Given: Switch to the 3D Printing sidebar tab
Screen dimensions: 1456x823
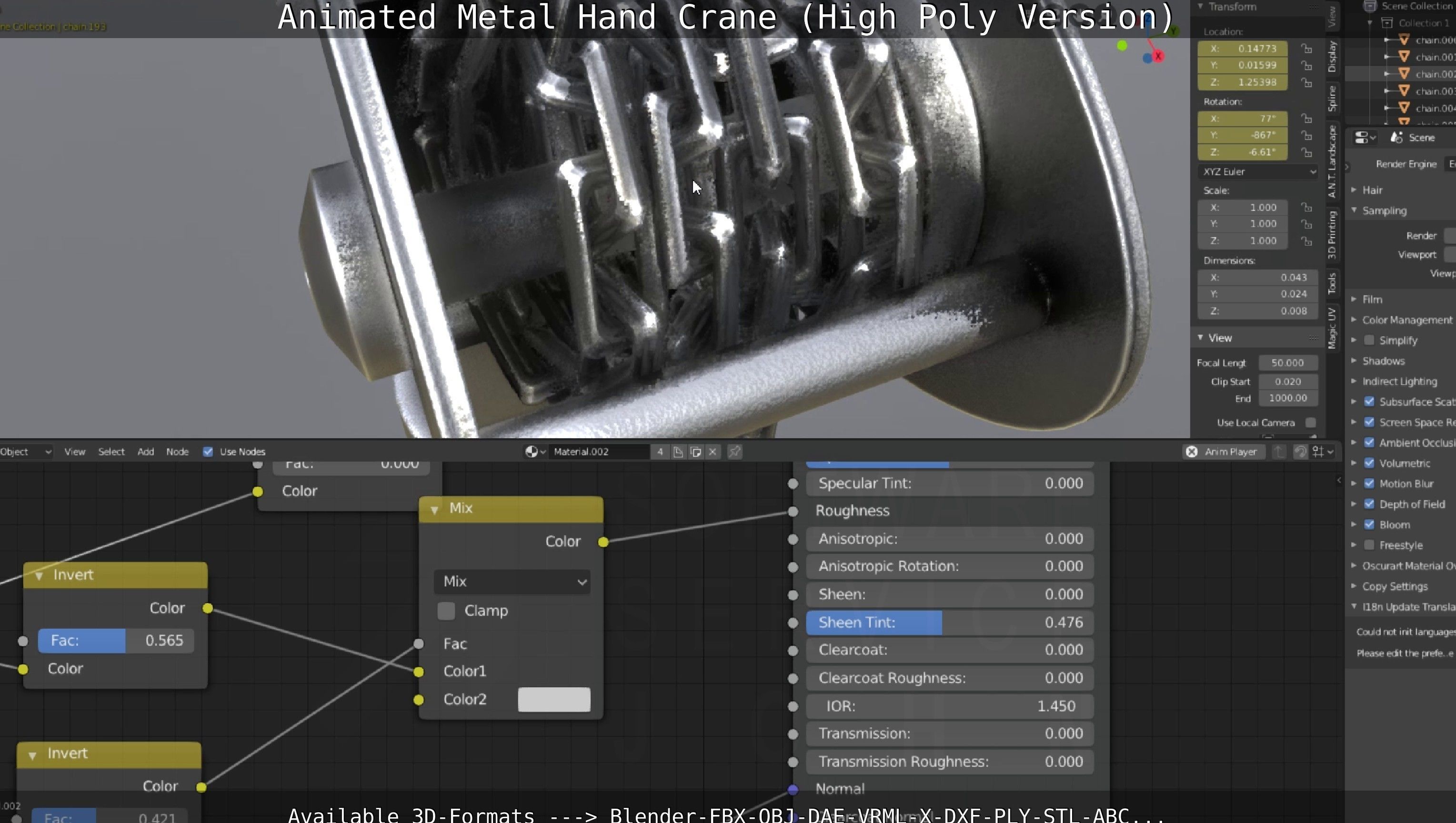Looking at the screenshot, I should tap(1332, 235).
